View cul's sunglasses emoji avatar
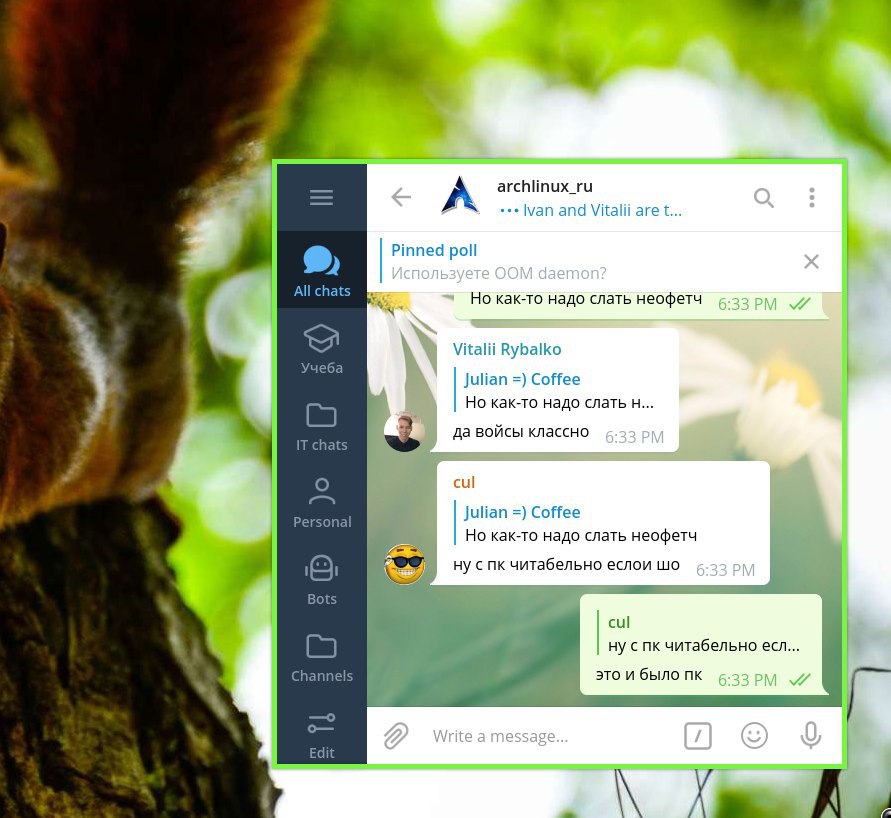 [405, 565]
